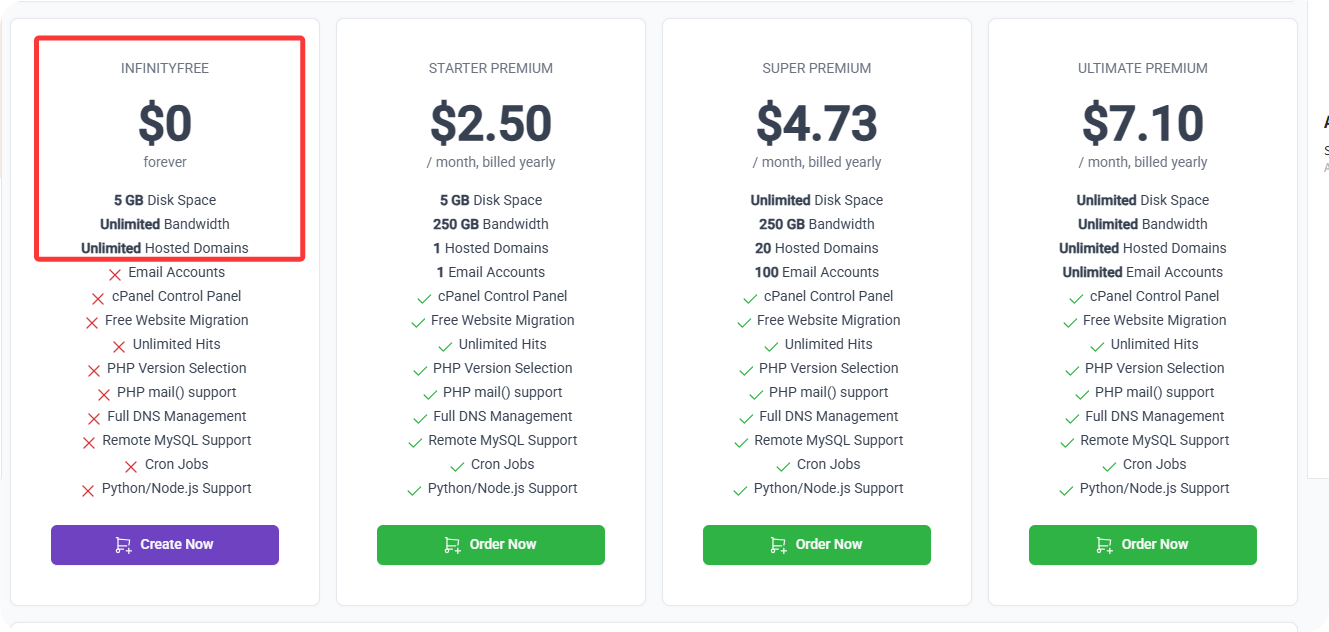Click the STARTER PREMIUM plan heading
The height and width of the screenshot is (632, 1329).
[490, 68]
